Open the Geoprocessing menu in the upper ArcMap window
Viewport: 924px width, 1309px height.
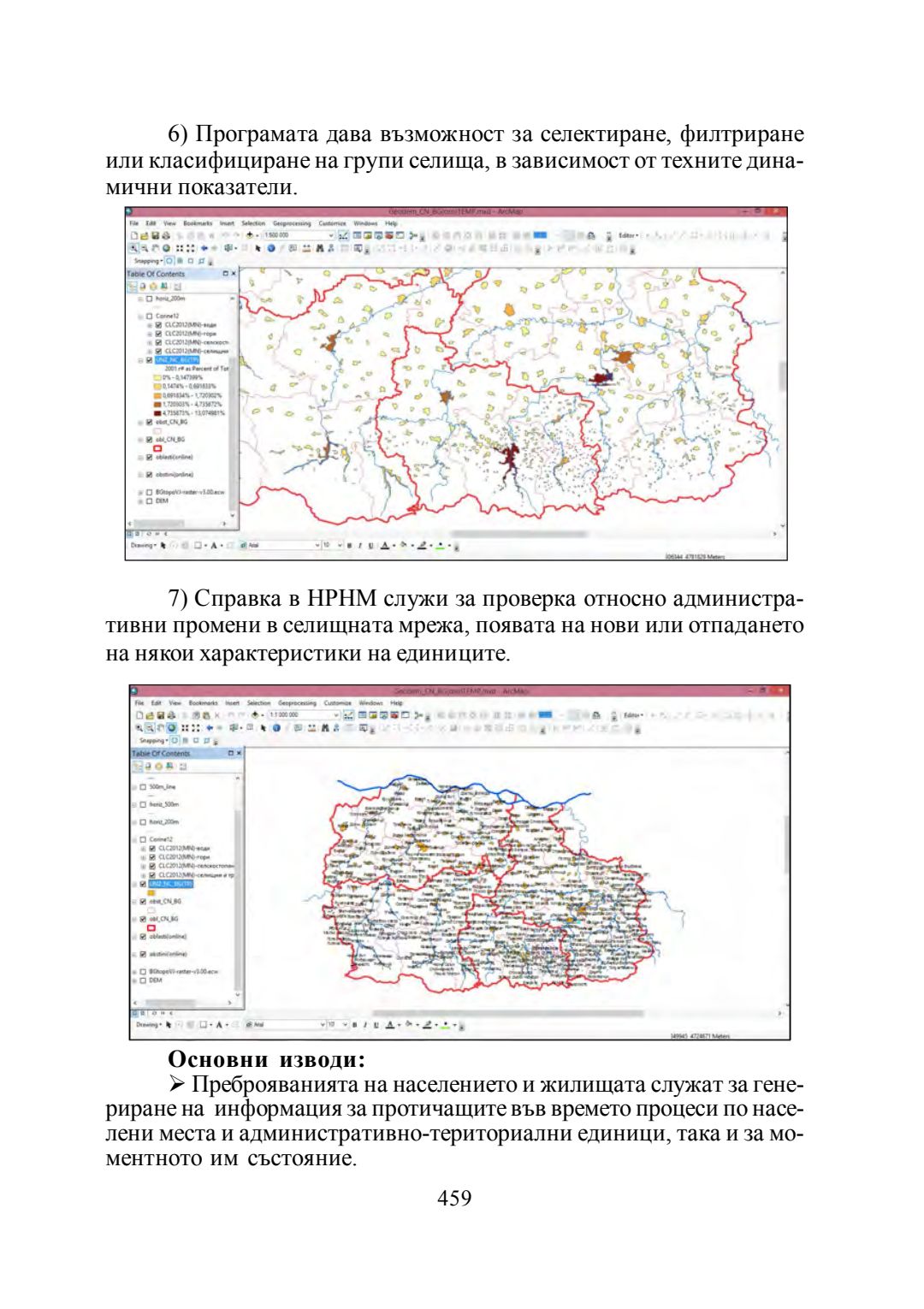tap(291, 223)
